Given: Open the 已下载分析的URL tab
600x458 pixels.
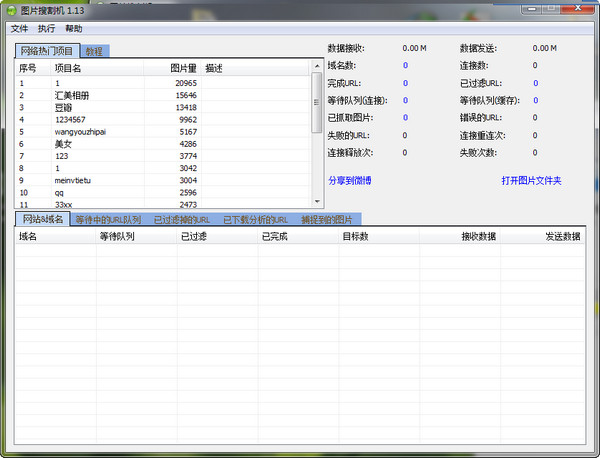Looking at the screenshot, I should point(255,220).
